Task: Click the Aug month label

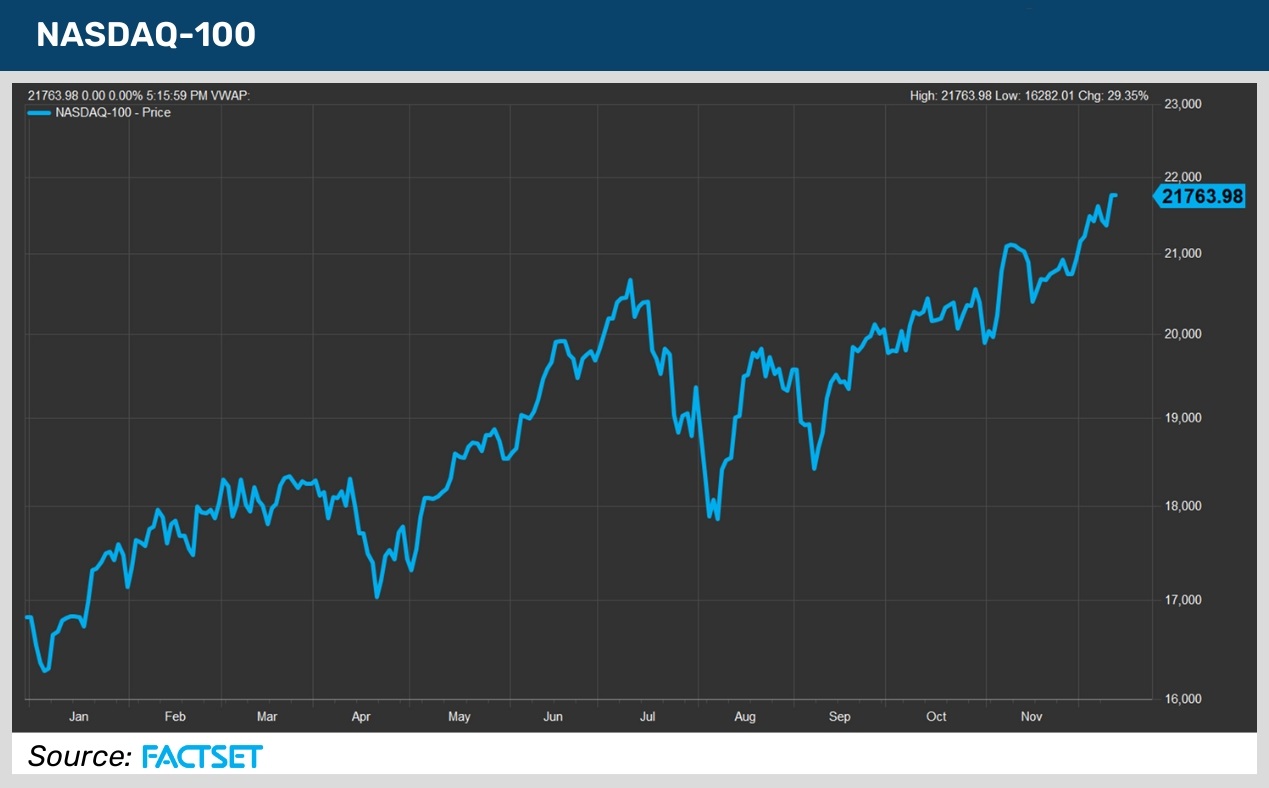Action: [745, 716]
